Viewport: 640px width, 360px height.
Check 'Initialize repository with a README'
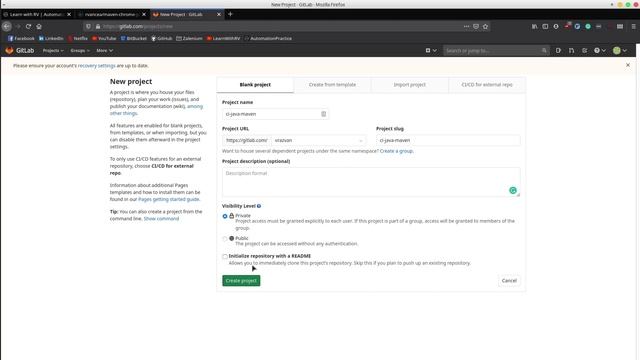click(x=225, y=257)
